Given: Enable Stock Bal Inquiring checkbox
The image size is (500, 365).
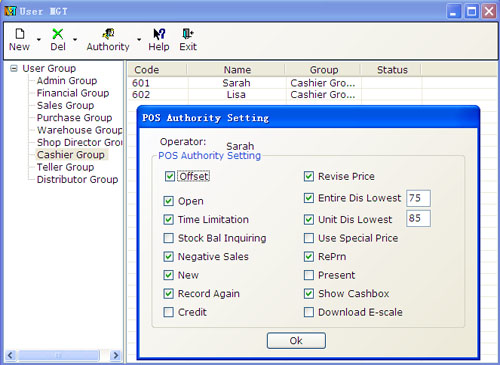Looking at the screenshot, I should (x=169, y=238).
